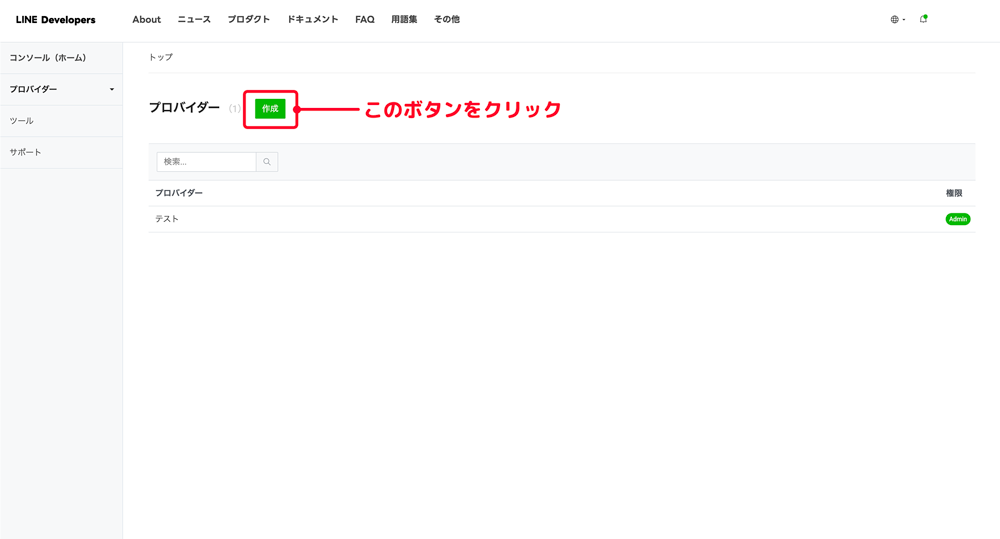Open the その他 navigation item
Image resolution: width=1000 pixels, height=539 pixels.
447,20
